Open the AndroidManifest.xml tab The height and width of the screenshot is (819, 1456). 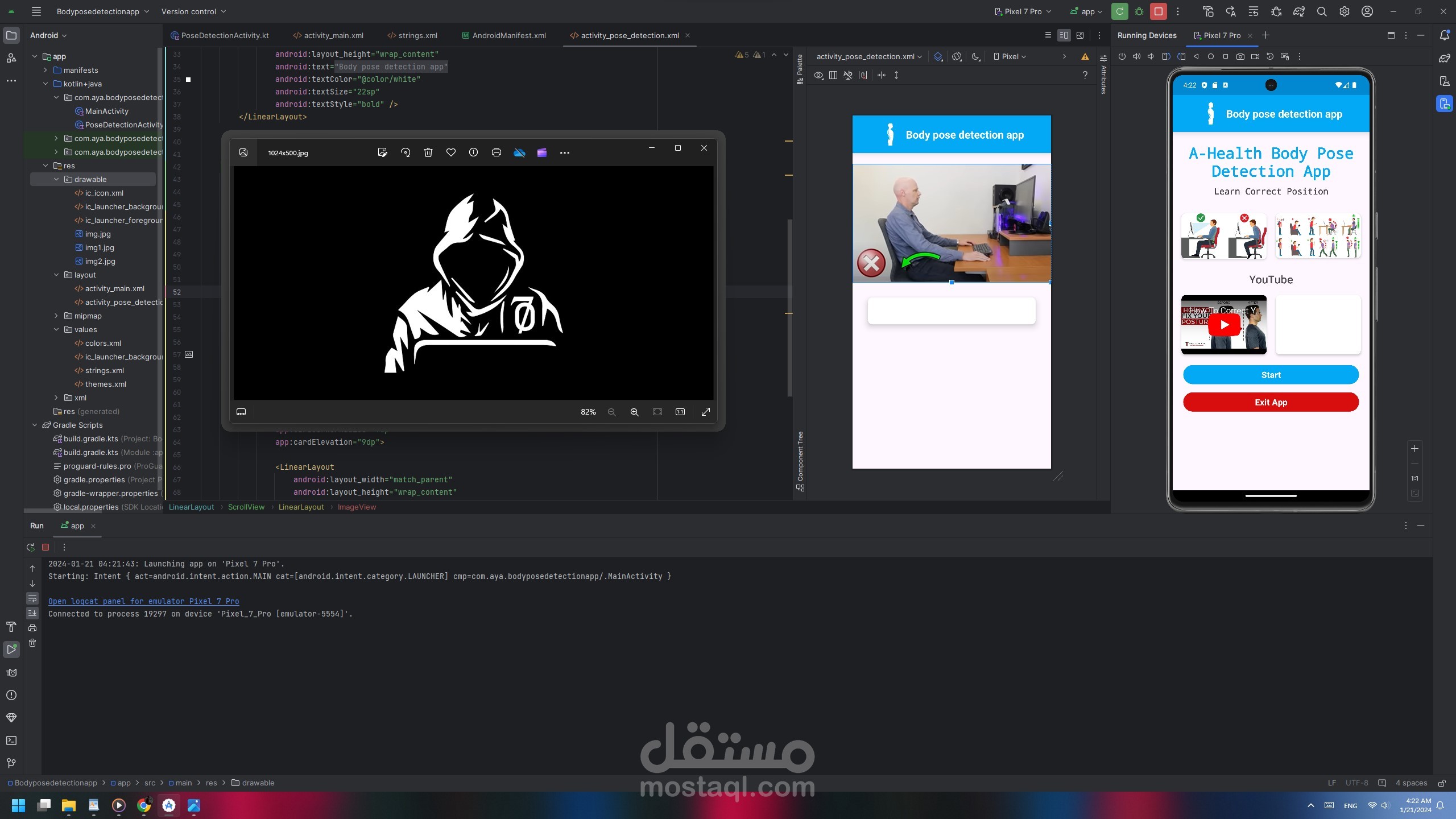[508, 35]
